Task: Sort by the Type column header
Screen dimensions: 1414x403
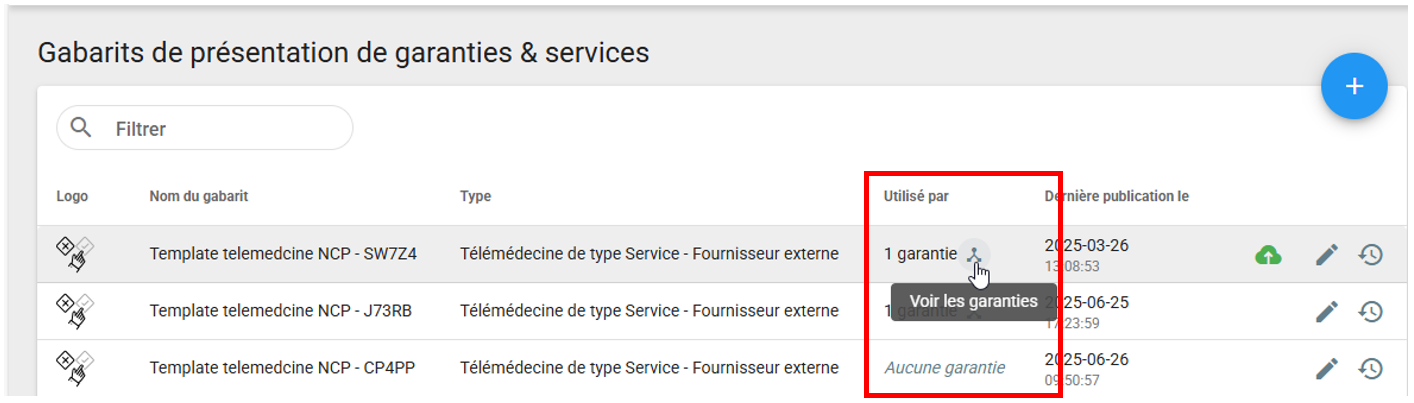Action: pyautogui.click(x=475, y=196)
